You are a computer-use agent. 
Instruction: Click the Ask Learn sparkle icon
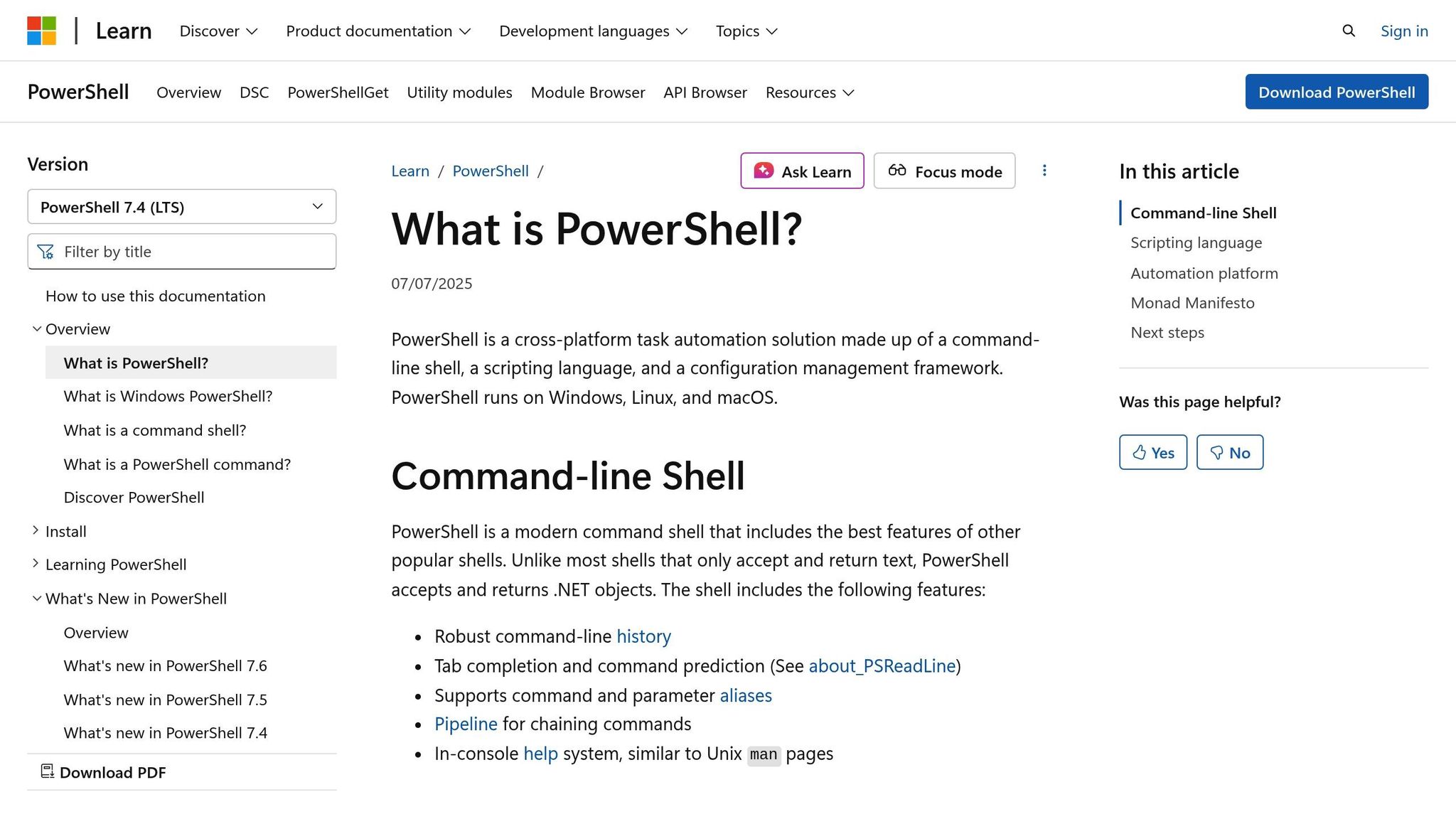[762, 171]
